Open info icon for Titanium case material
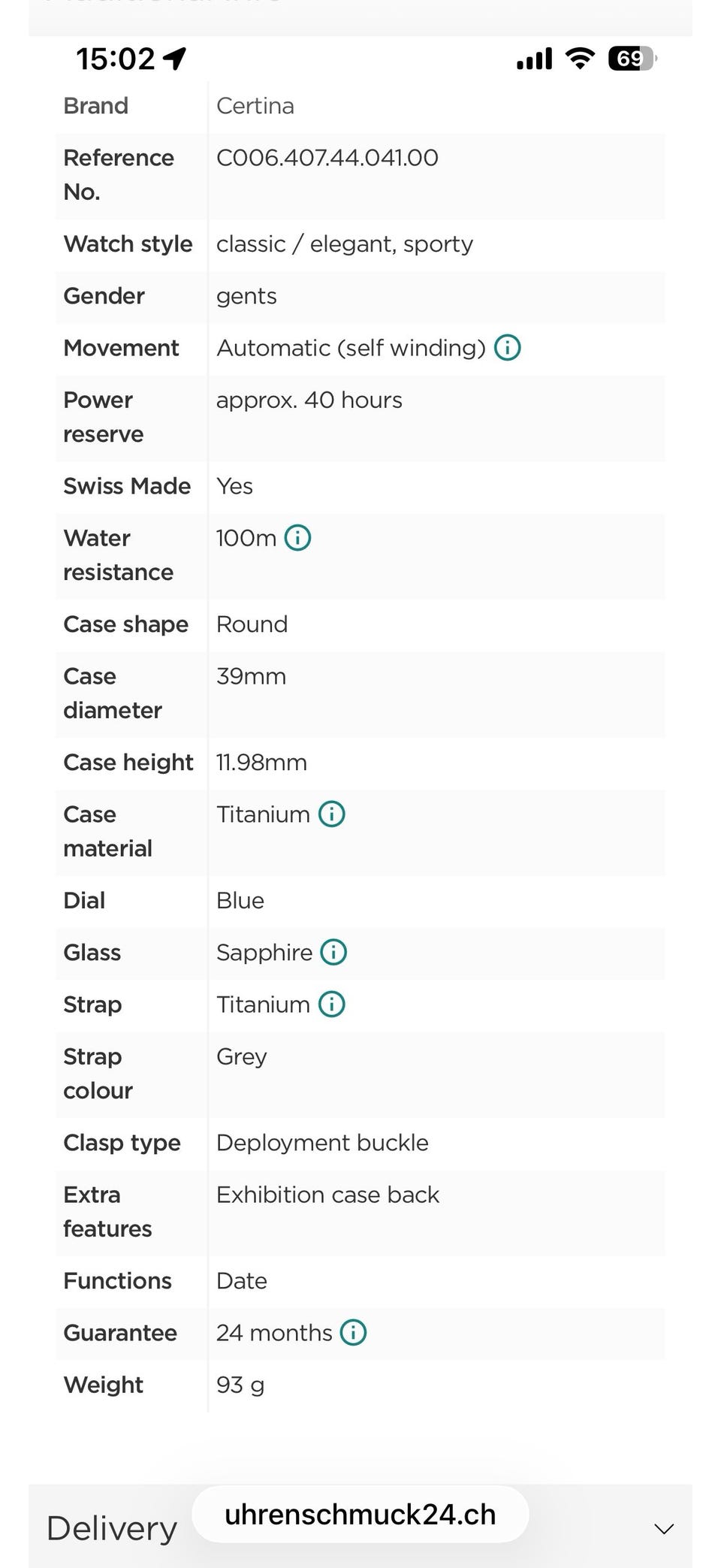The image size is (721, 1568). click(x=332, y=814)
